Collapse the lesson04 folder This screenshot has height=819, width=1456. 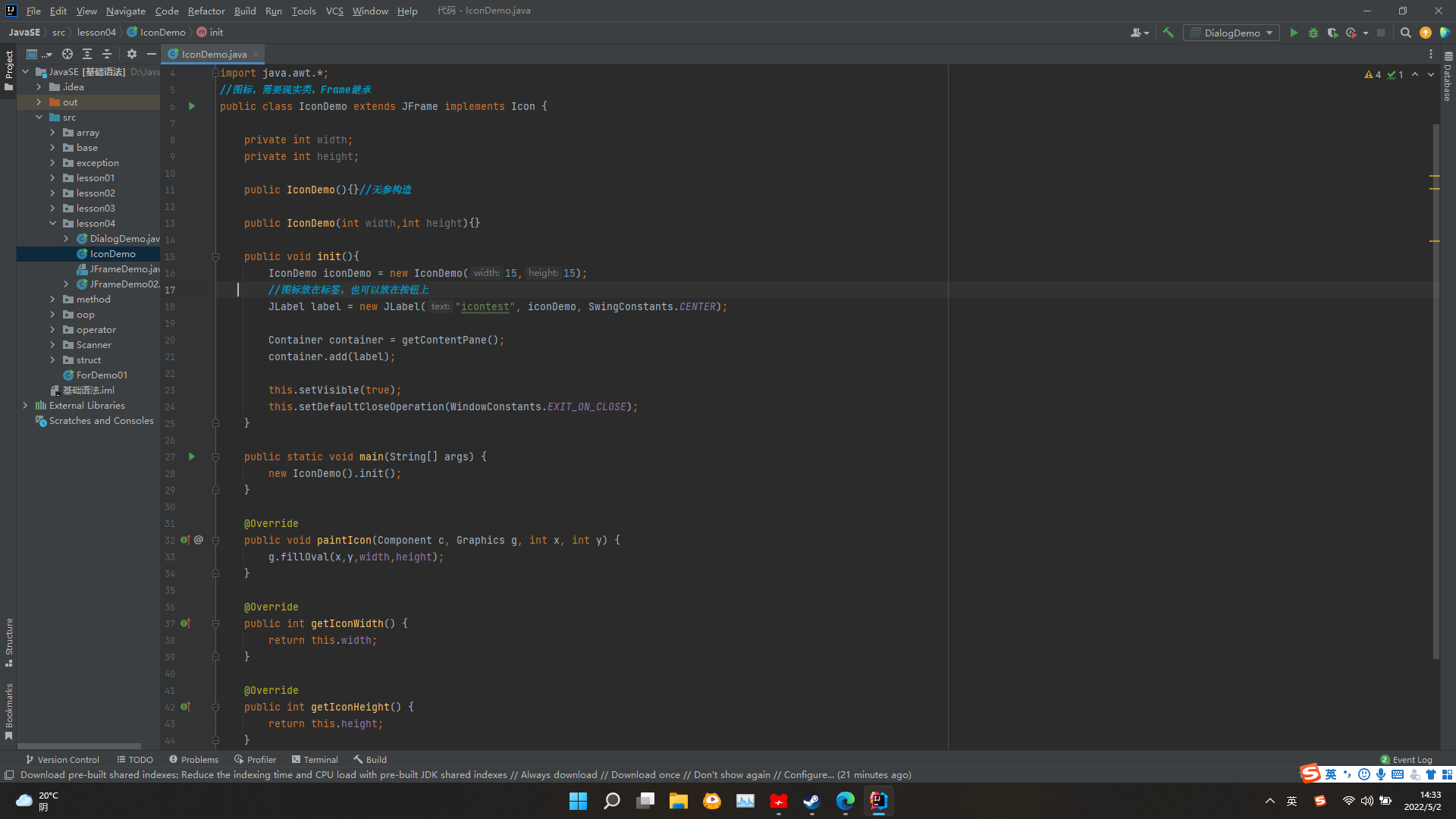pyautogui.click(x=53, y=224)
